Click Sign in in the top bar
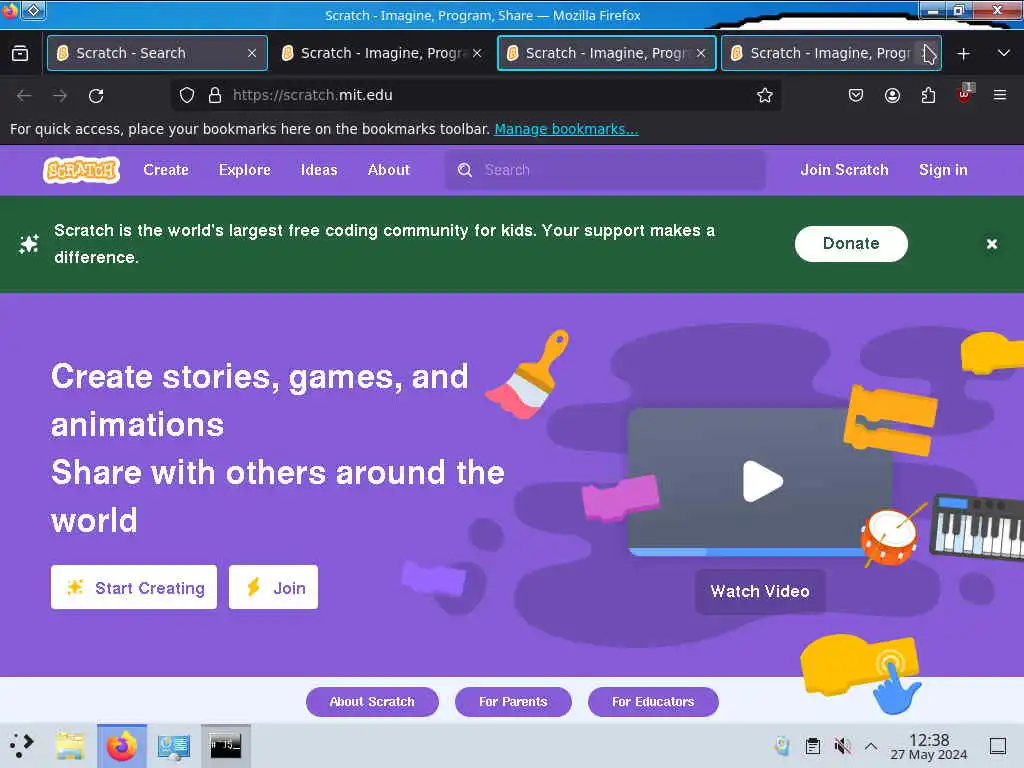Viewport: 1024px width, 768px height. click(x=943, y=170)
